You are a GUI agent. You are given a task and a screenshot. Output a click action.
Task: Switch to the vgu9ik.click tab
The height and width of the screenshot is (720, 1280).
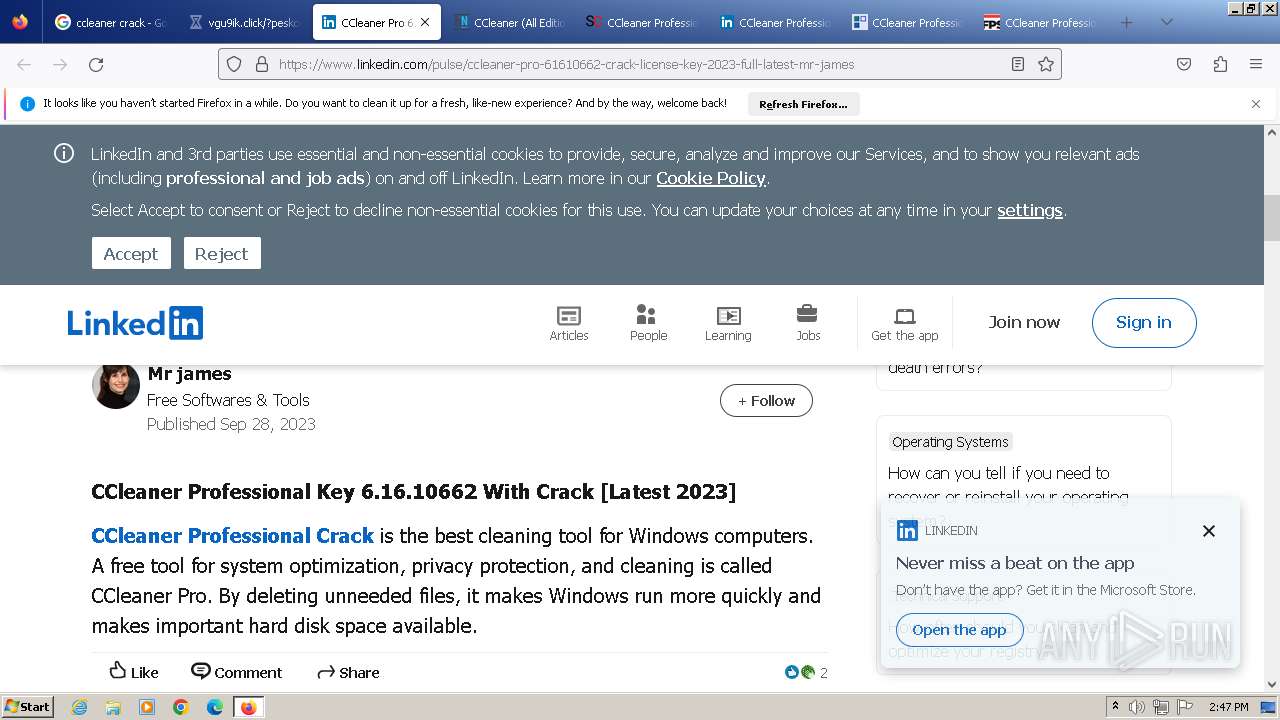click(244, 22)
